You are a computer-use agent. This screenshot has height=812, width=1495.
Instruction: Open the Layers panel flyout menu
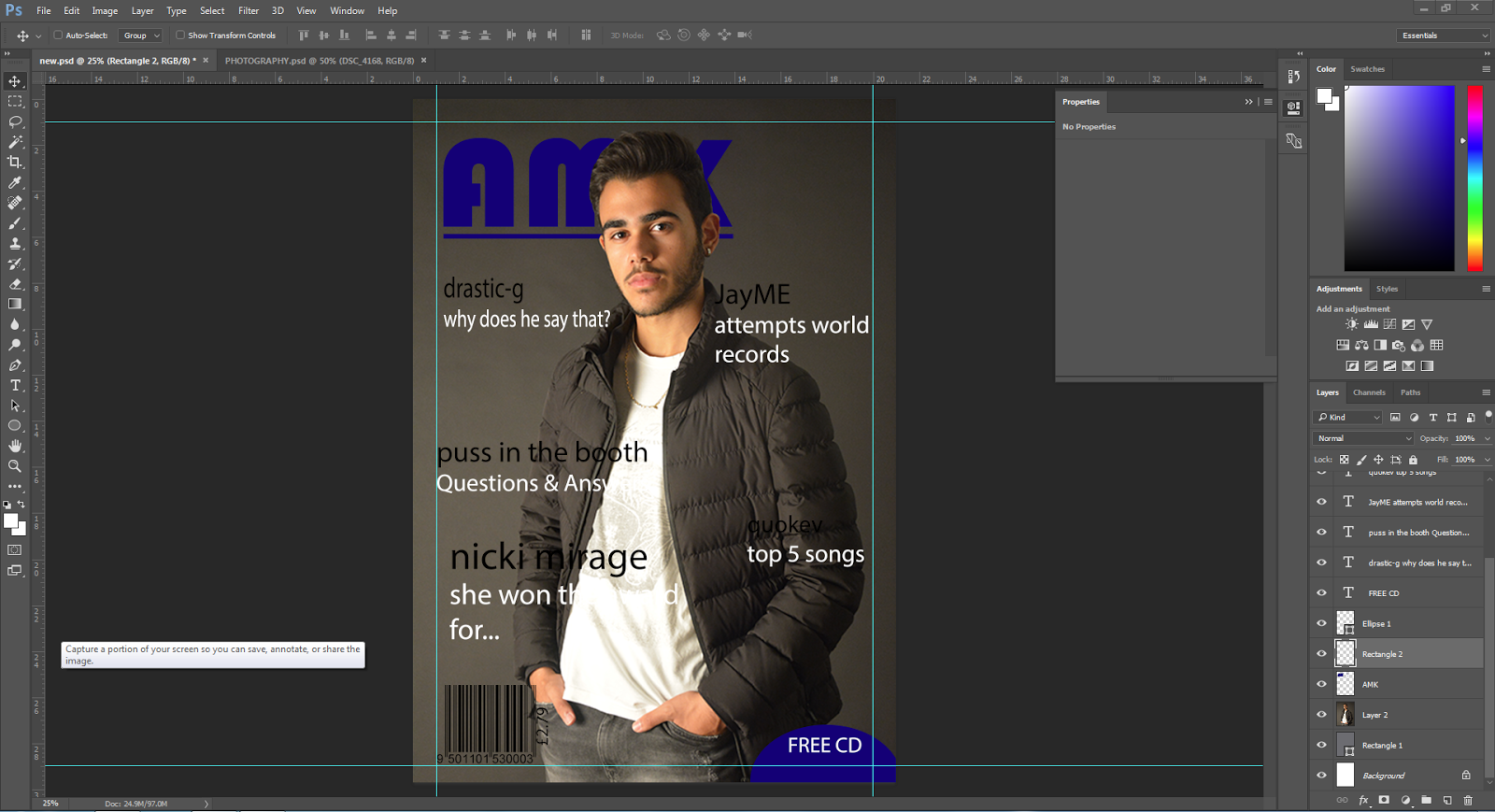(1486, 392)
